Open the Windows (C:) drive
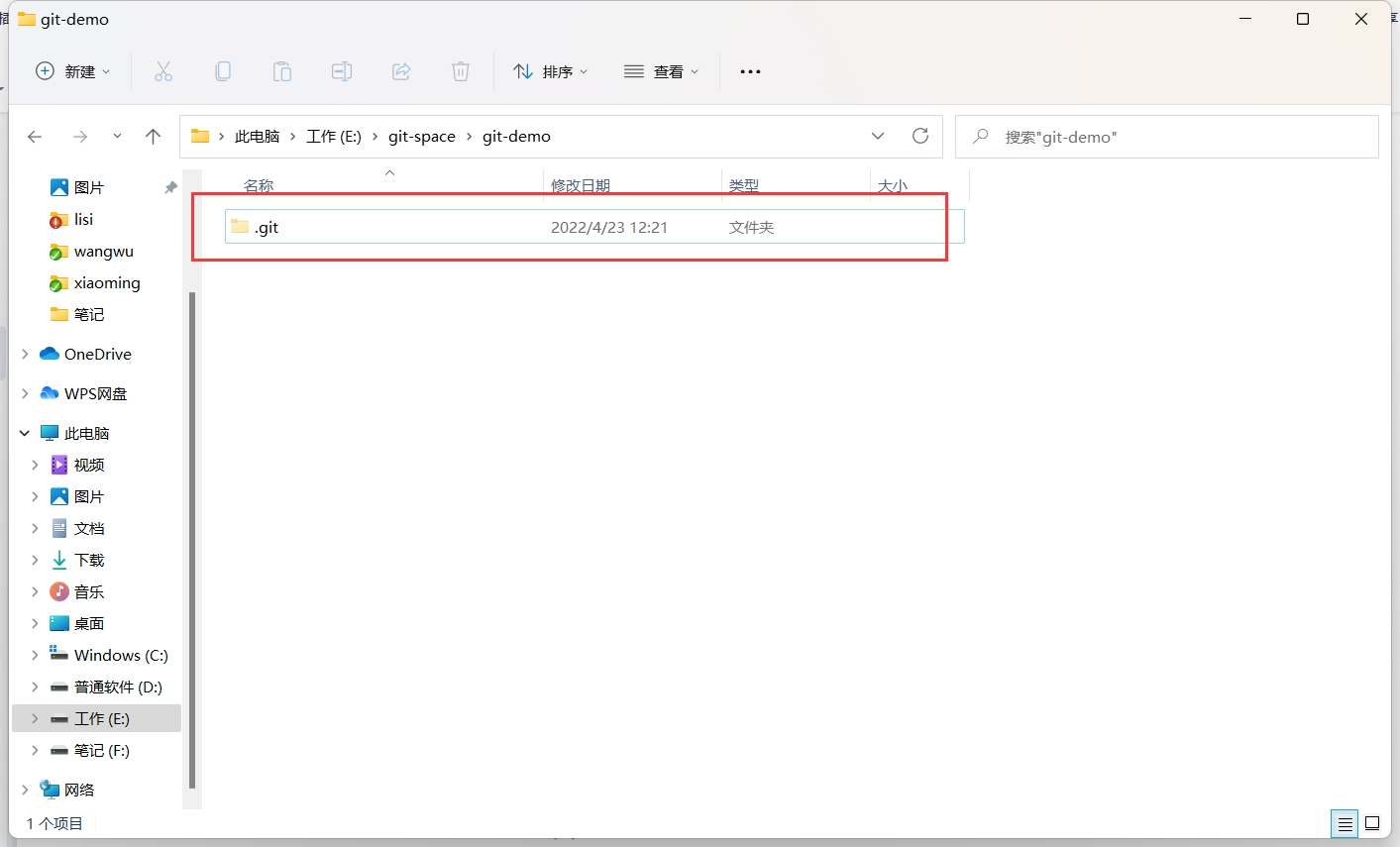Image resolution: width=1400 pixels, height=847 pixels. pyautogui.click(x=121, y=655)
